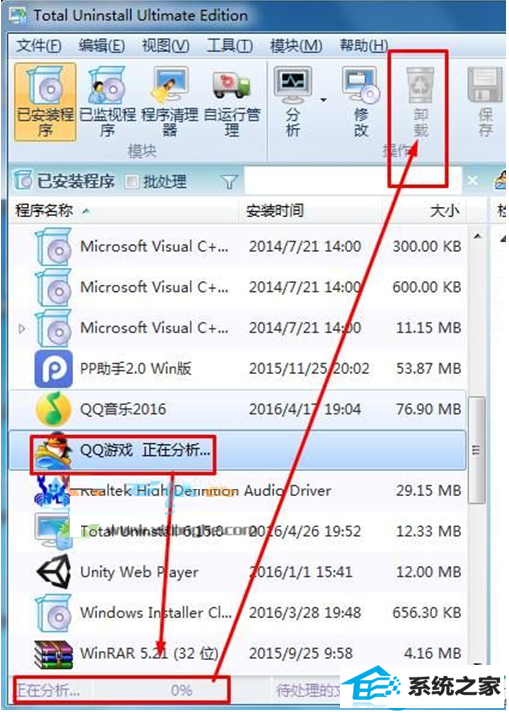The width and height of the screenshot is (509, 713).
Task: Click the 已安装程序 panel header icon
Action: tap(23, 181)
